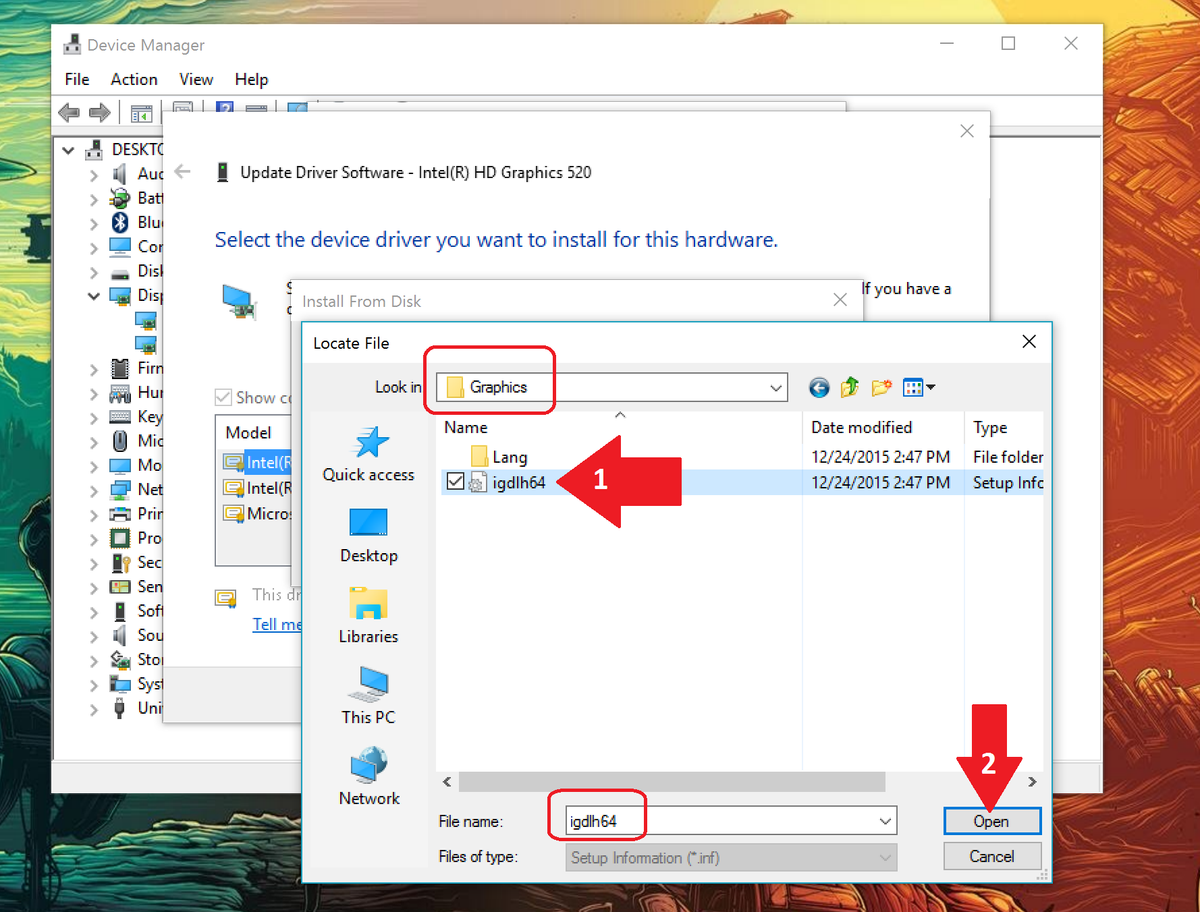Uncheck the igdlh64 file checkbox

[x=455, y=481]
